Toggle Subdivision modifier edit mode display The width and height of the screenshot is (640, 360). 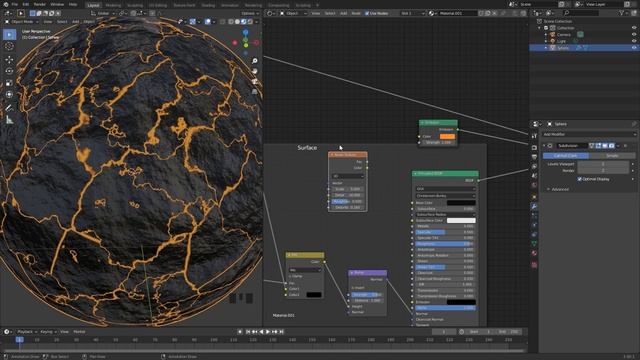(598, 146)
